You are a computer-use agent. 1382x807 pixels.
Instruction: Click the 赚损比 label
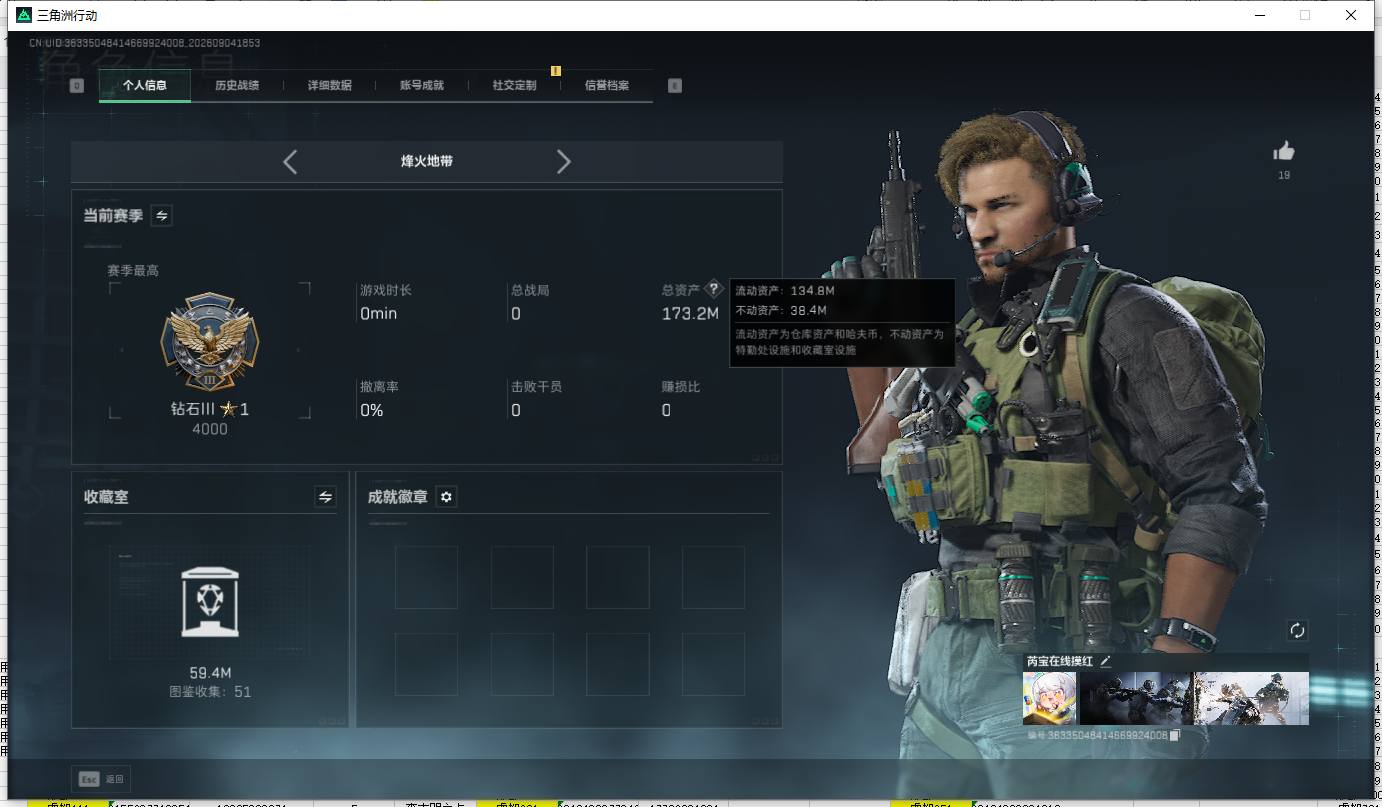pyautogui.click(x=681, y=387)
